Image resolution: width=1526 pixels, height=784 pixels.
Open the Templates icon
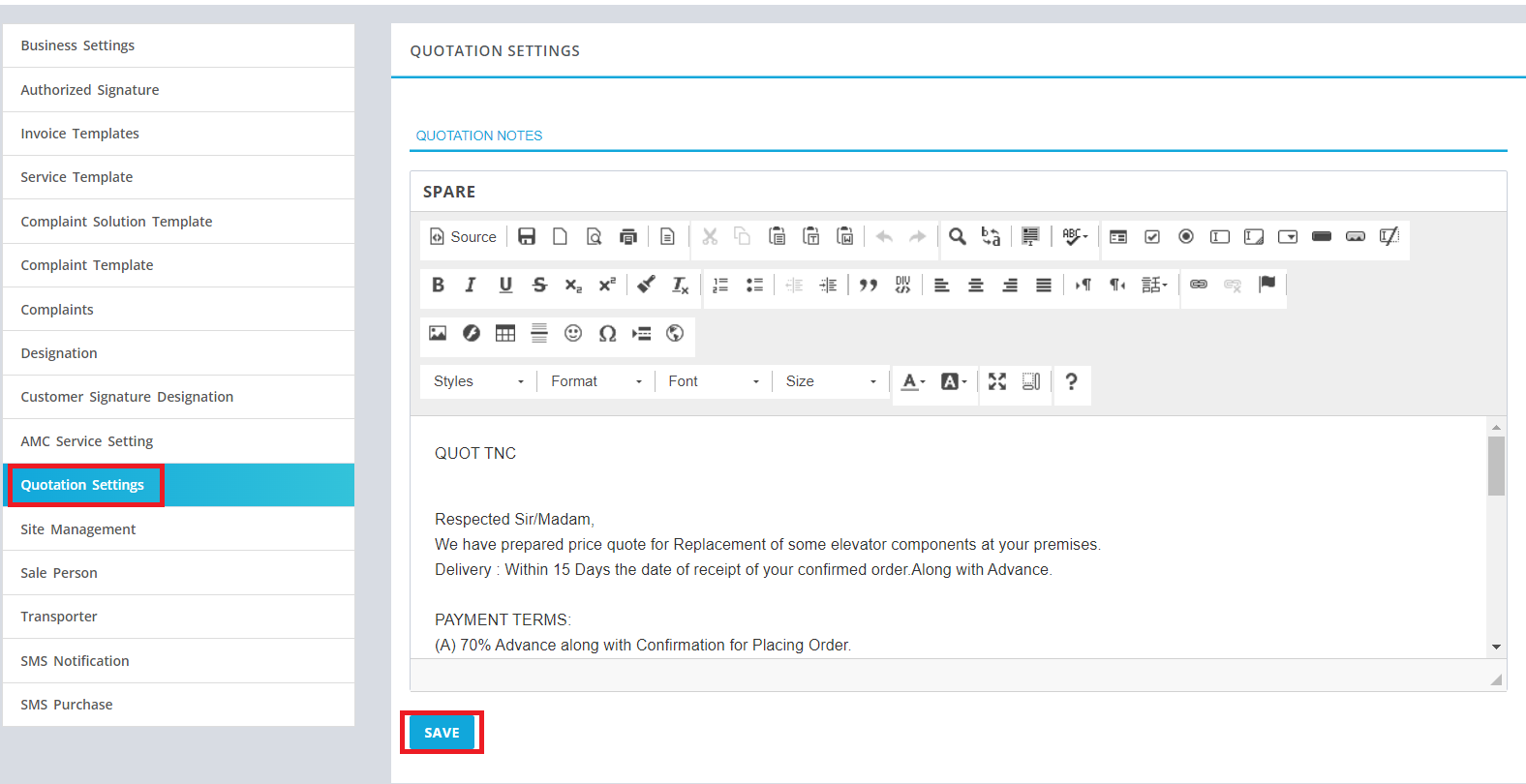point(667,236)
